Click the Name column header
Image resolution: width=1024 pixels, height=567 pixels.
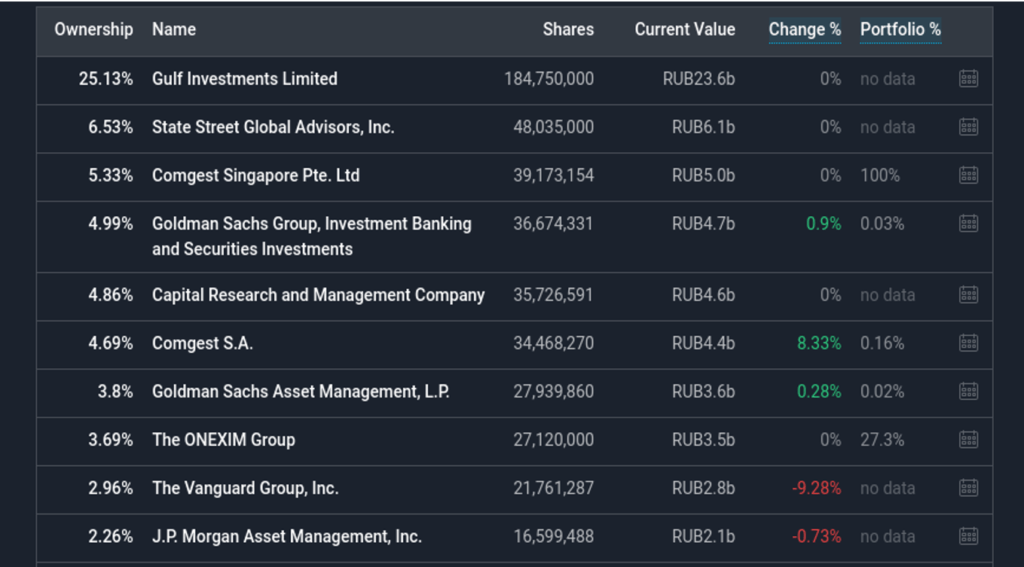(x=174, y=30)
